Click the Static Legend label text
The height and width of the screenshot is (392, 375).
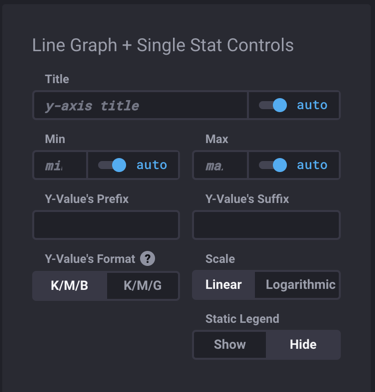(242, 319)
